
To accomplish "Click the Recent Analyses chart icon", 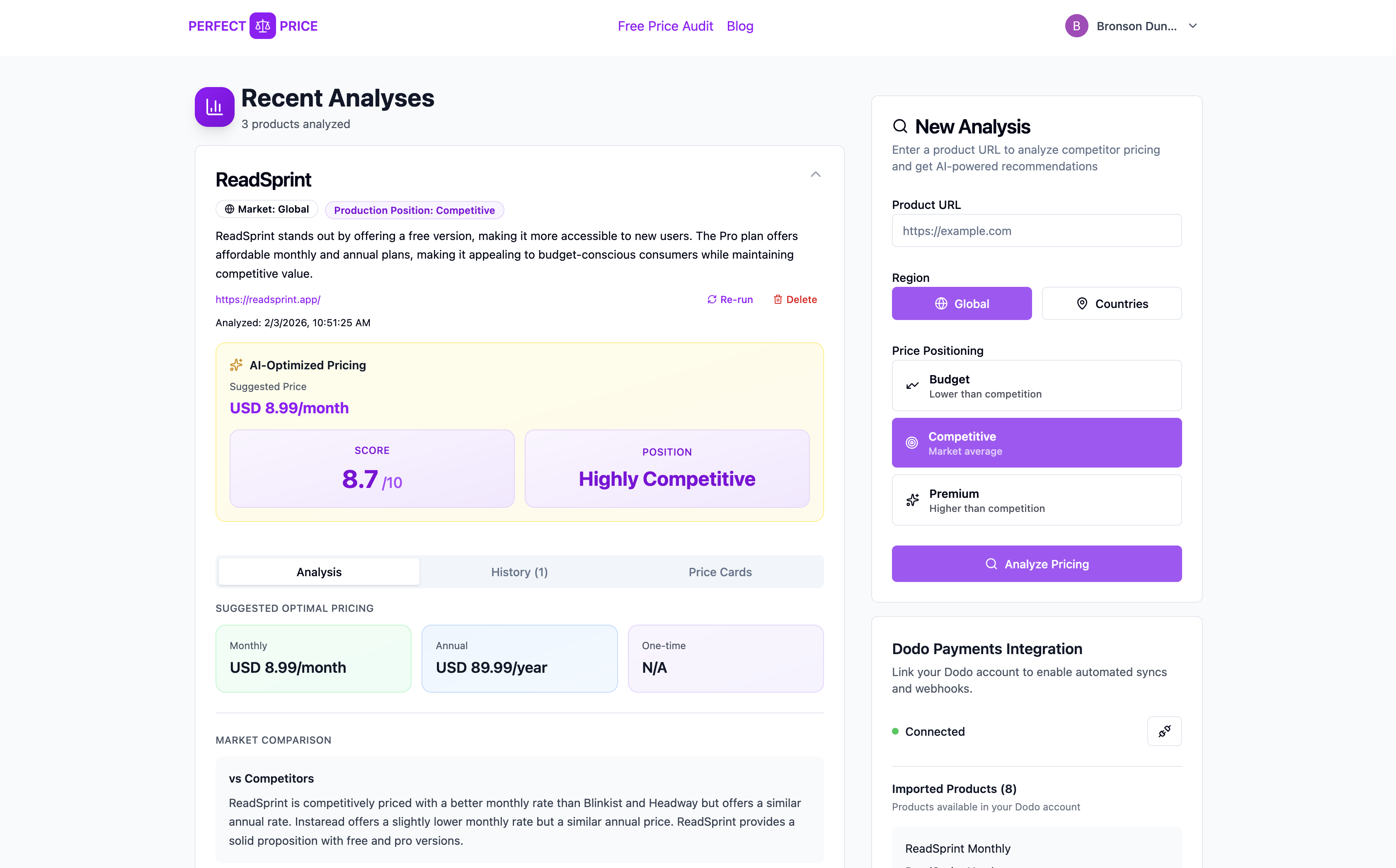I will coord(214,106).
